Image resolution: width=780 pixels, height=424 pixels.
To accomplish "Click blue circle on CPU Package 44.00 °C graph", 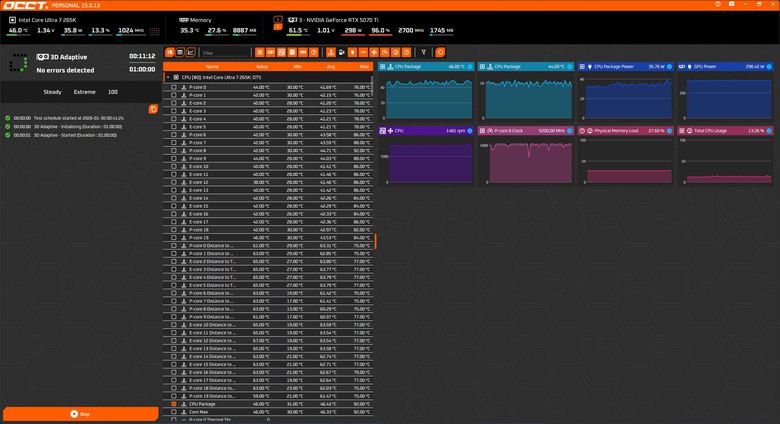I will coord(570,67).
